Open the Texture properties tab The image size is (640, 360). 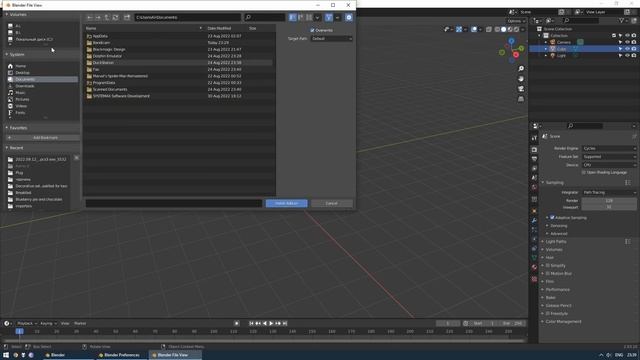[534, 279]
